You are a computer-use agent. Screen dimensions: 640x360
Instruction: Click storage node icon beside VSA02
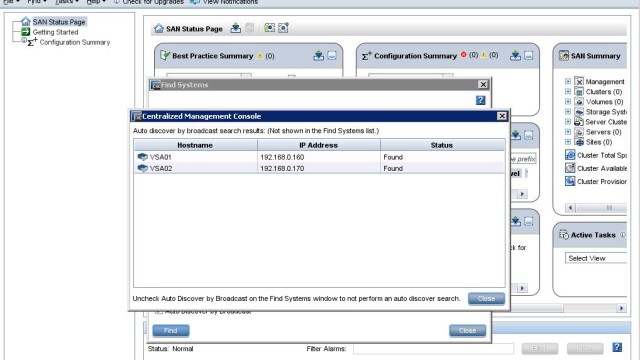click(x=142, y=168)
